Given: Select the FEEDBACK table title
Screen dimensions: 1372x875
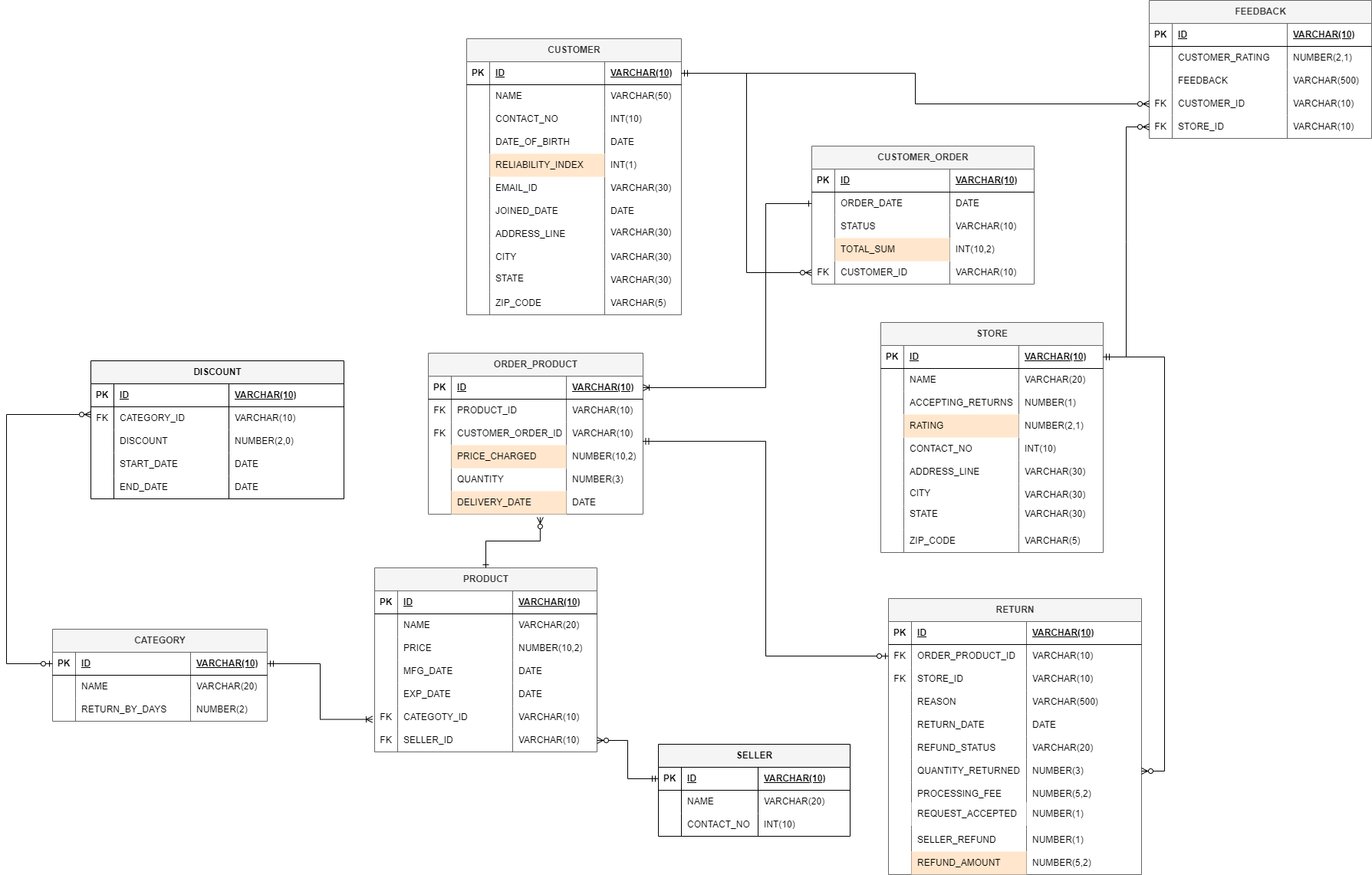Looking at the screenshot, I should (1260, 12).
